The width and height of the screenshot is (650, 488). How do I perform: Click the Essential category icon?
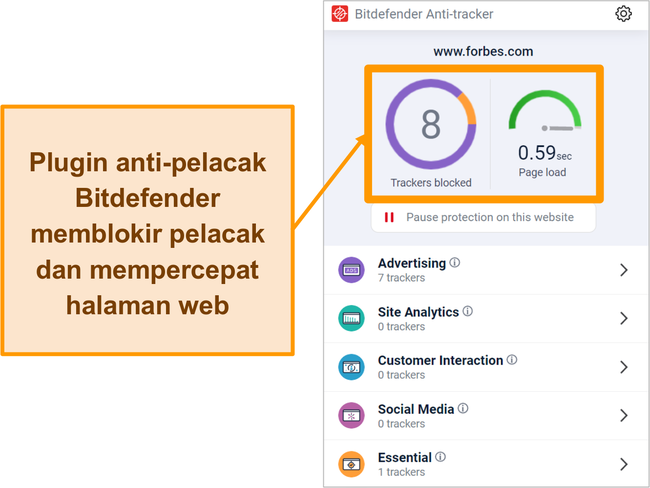(352, 464)
